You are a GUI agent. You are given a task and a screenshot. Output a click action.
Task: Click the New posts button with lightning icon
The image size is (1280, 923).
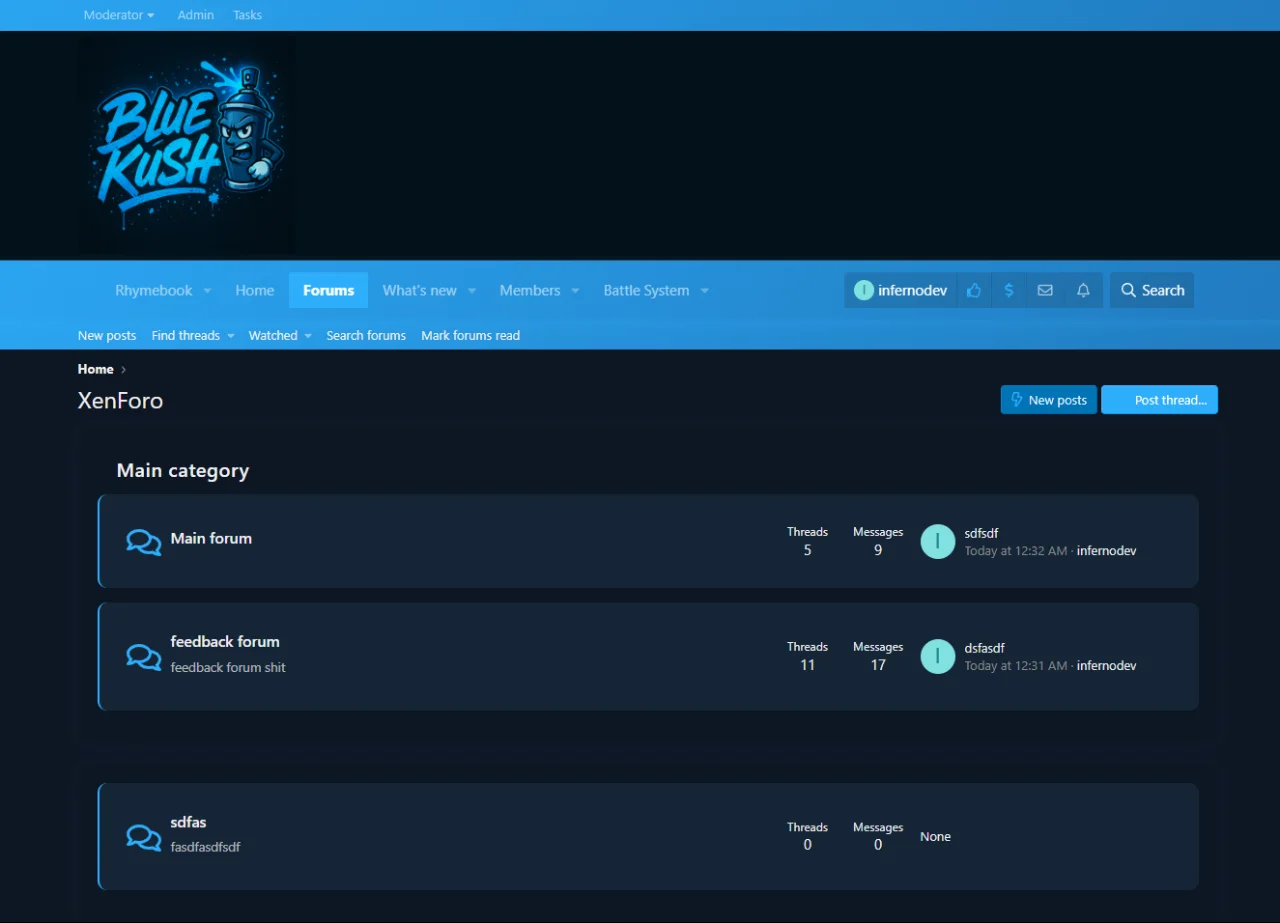pyautogui.click(x=1048, y=400)
